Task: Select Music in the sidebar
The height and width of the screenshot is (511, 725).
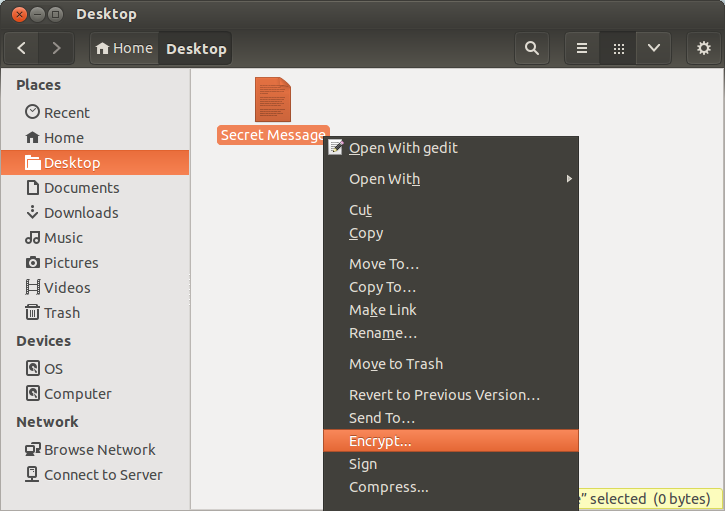Action: [x=63, y=238]
